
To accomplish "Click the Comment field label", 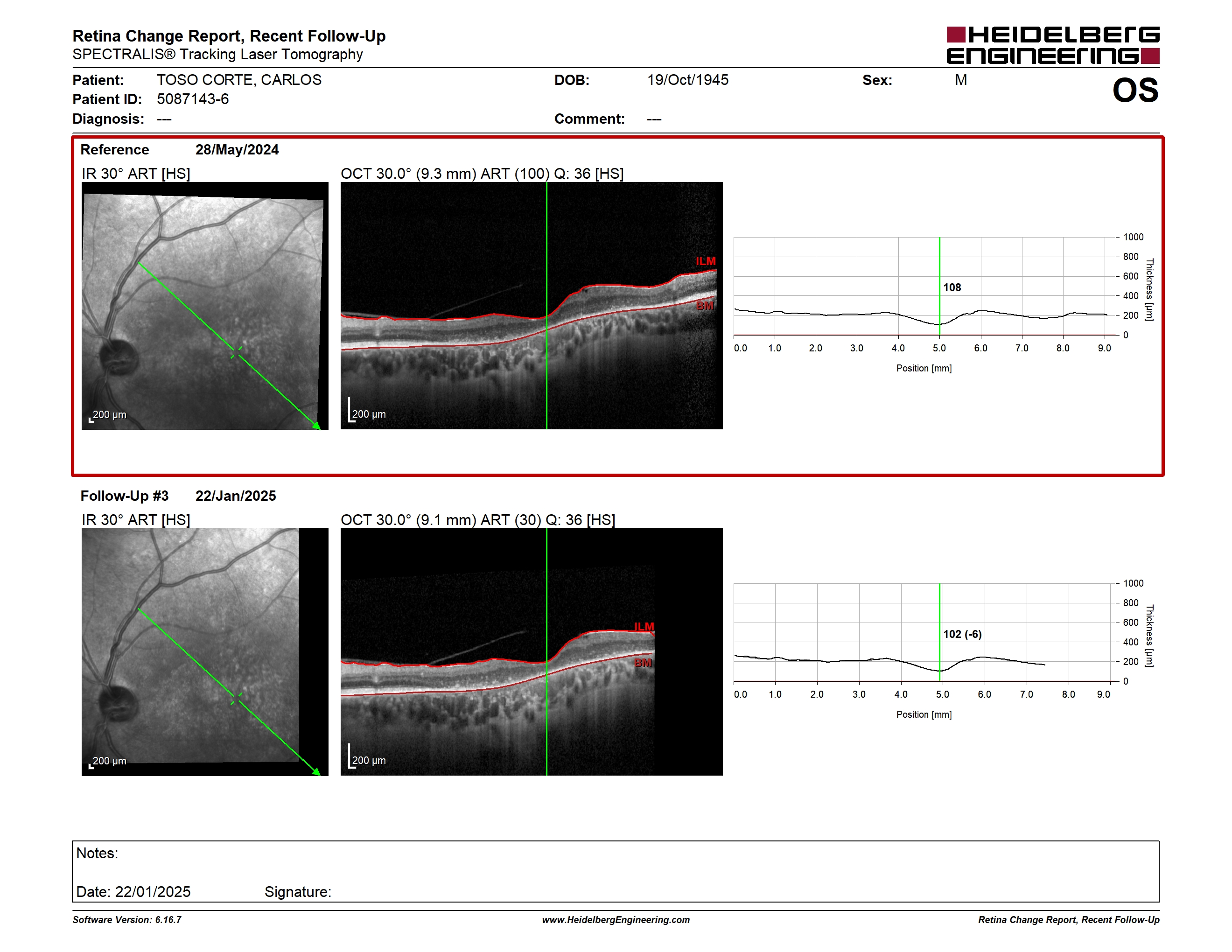I will coord(589,119).
